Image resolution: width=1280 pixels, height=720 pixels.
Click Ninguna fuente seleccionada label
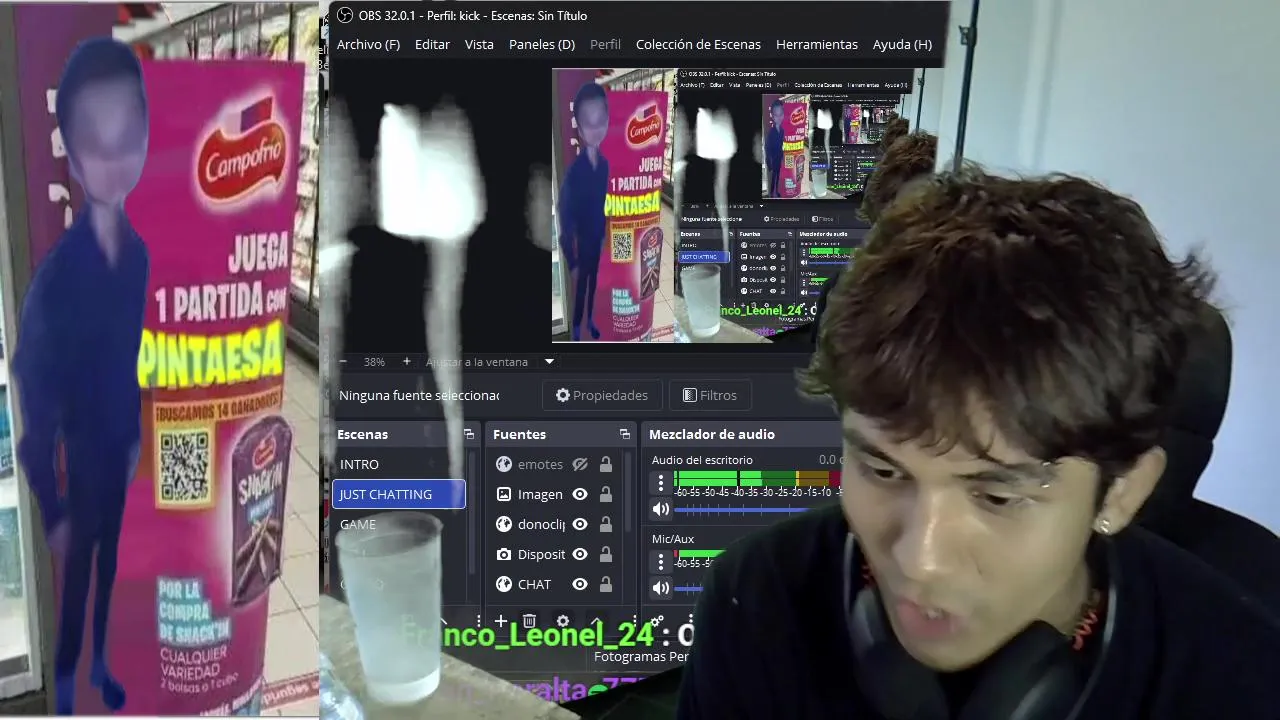419,395
